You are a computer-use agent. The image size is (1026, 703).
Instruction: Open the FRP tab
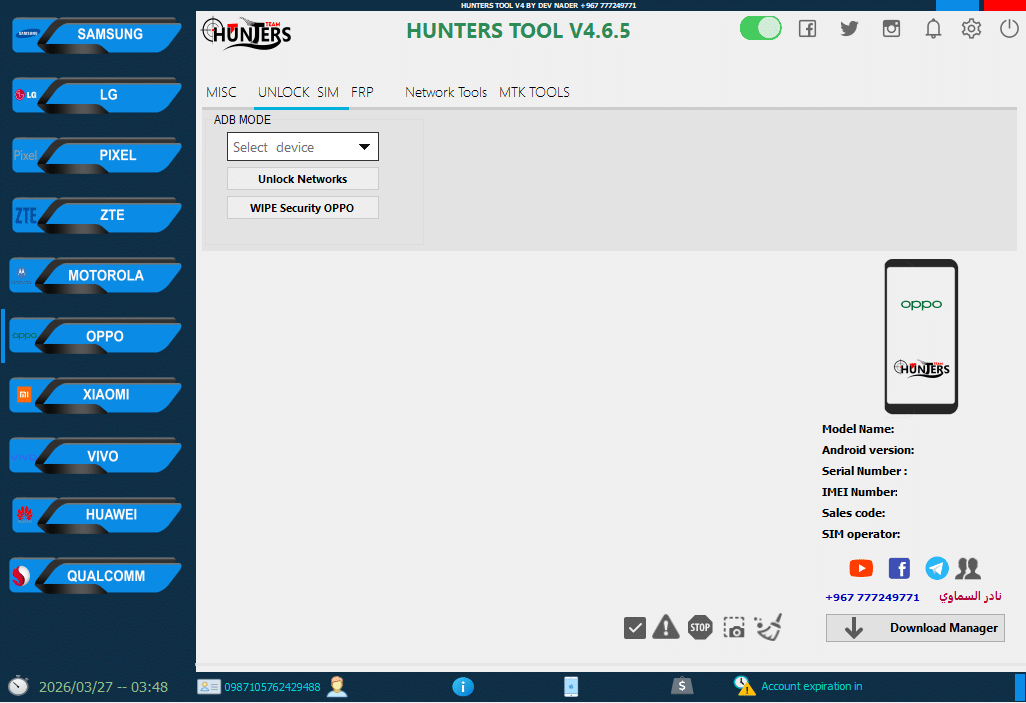click(x=362, y=92)
